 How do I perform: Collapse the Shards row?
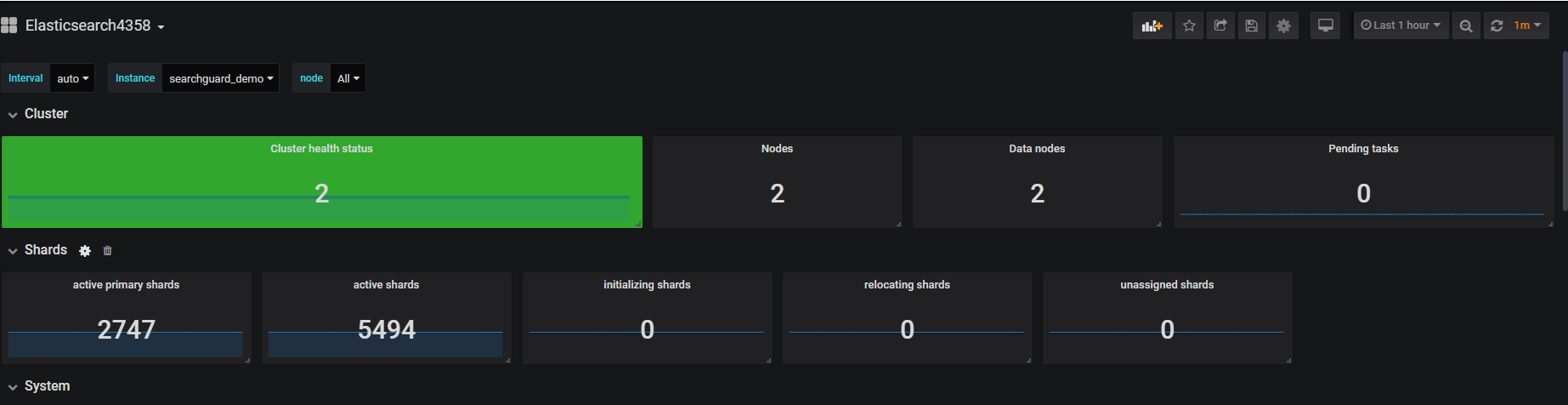tap(13, 251)
